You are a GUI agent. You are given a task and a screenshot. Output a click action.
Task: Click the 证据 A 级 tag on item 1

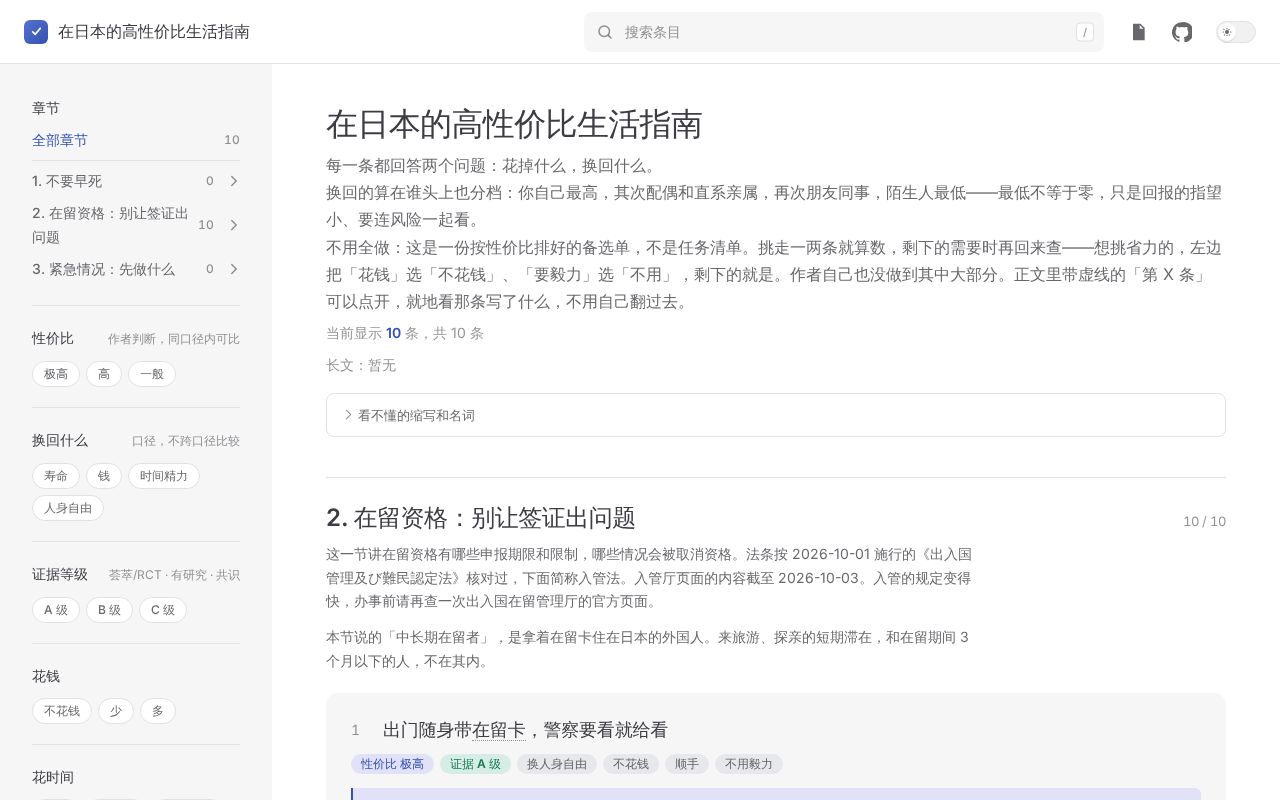point(475,764)
